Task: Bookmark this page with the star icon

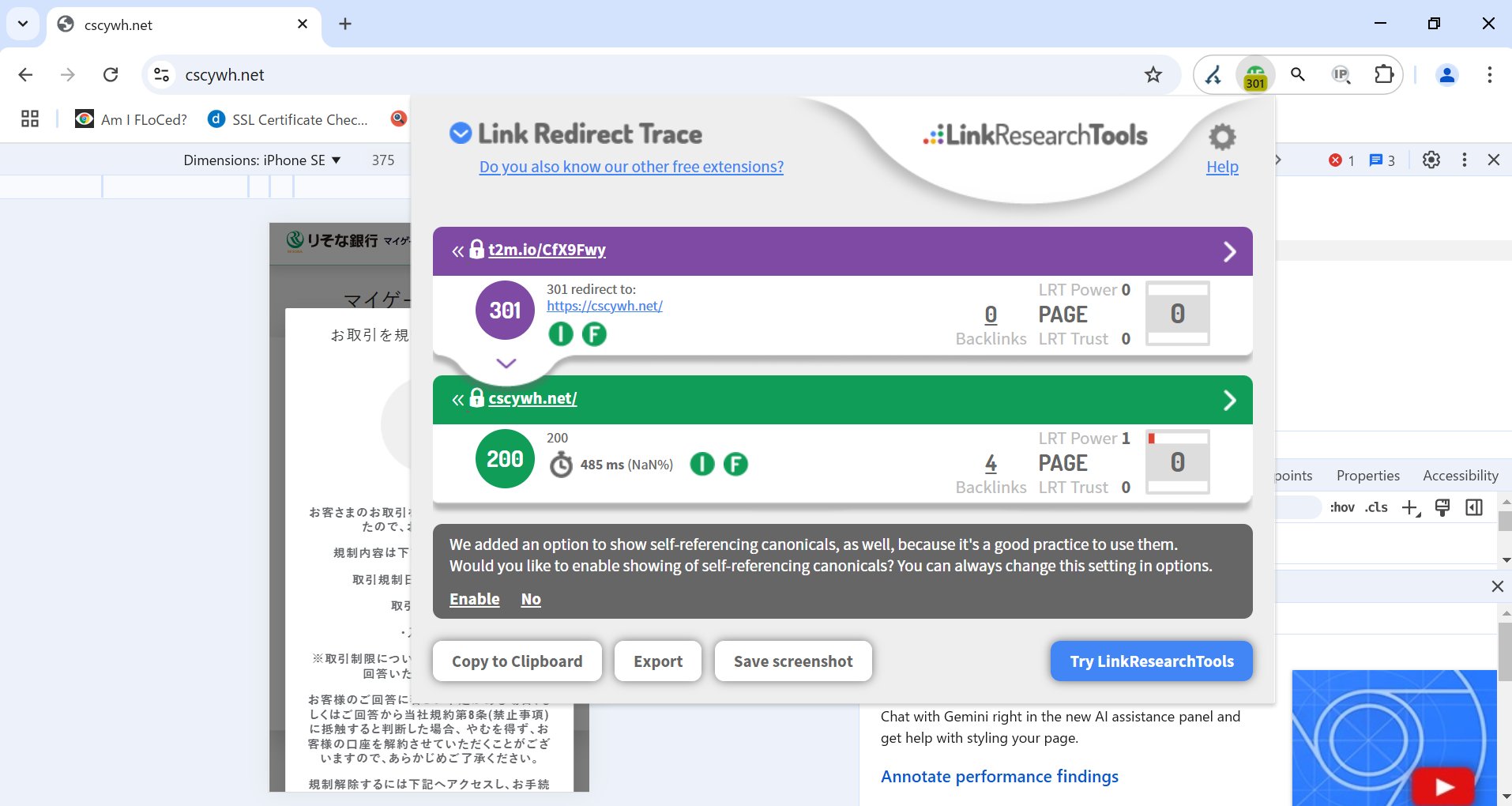Action: point(1153,75)
